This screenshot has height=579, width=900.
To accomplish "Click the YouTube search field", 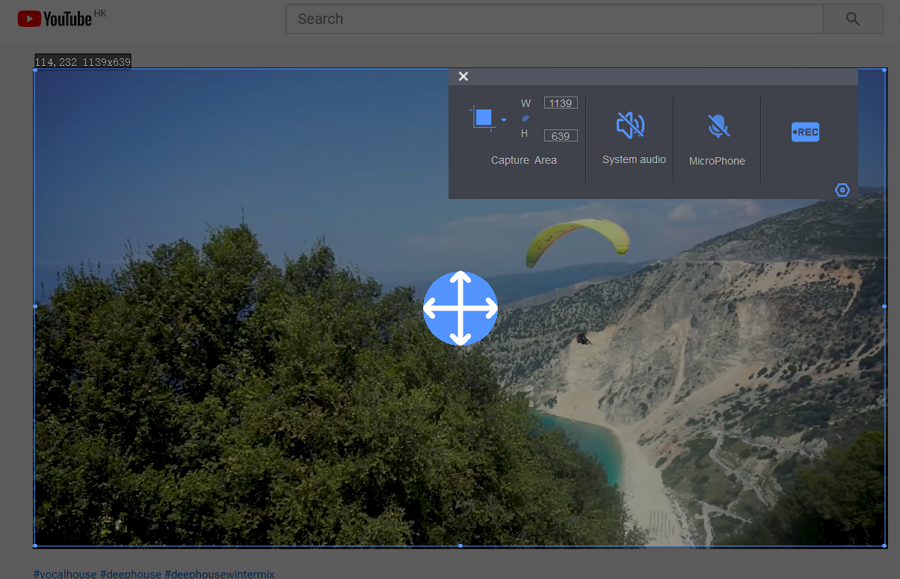I will coord(554,19).
